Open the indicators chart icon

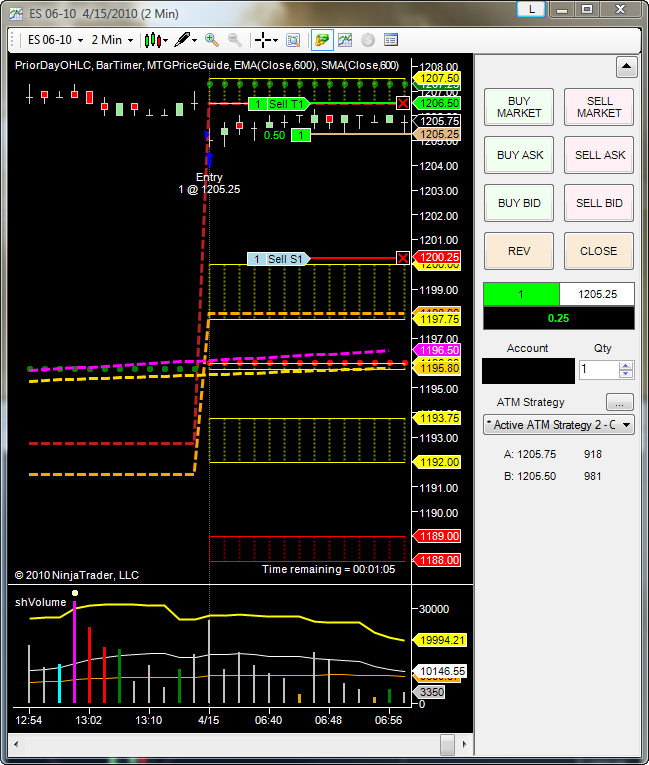345,40
